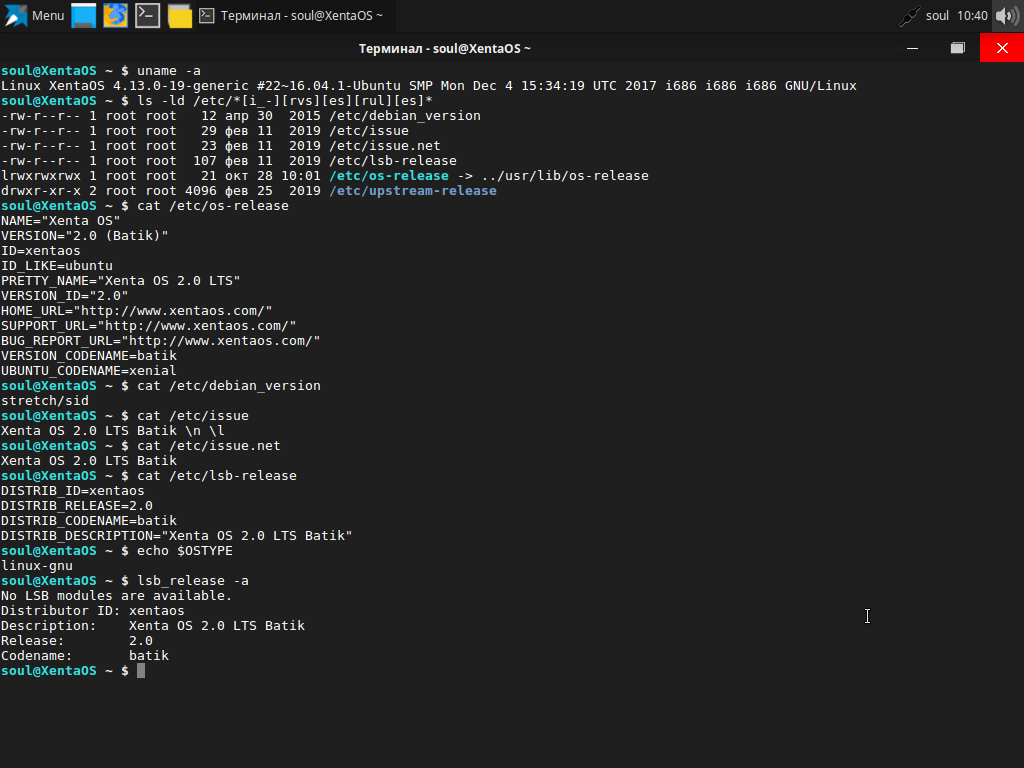Click the 'lsb_release -a' command line
The image size is (1024, 768).
pos(124,581)
